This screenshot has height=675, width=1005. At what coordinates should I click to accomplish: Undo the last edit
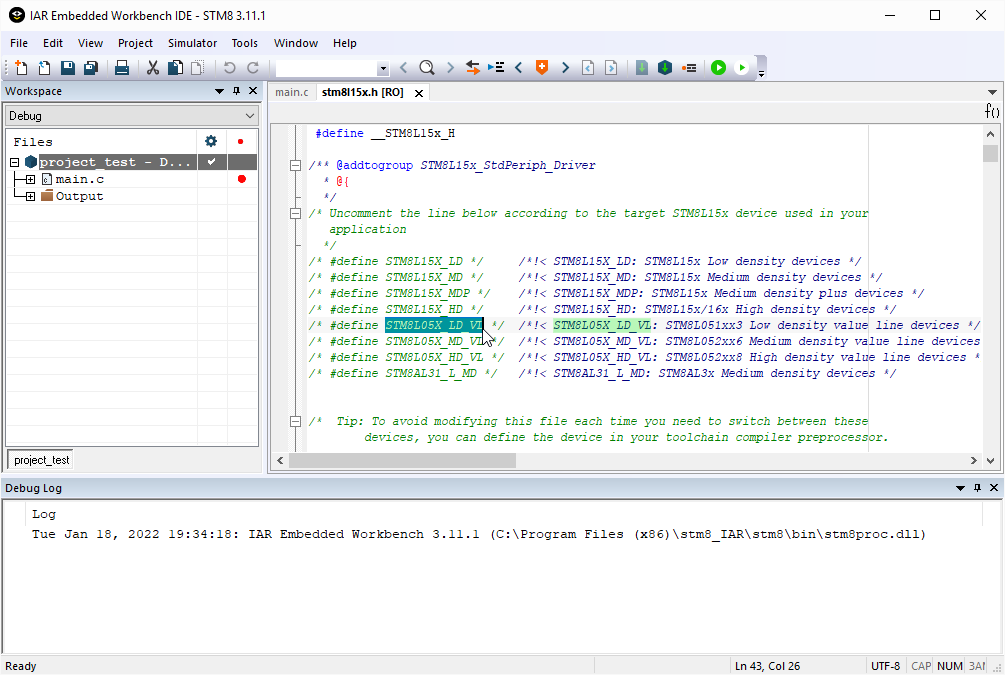pos(229,67)
